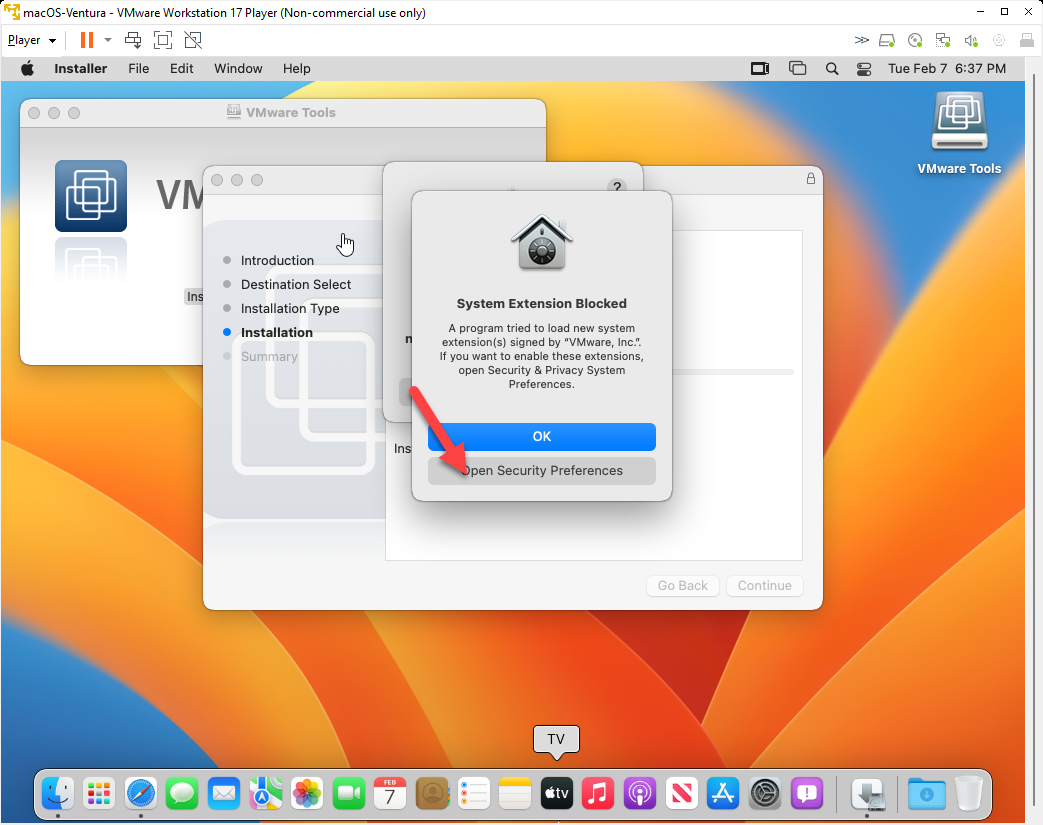The width and height of the screenshot is (1043, 825).
Task: Expand hidden devices chevron in VMware toolbar
Action: point(861,40)
